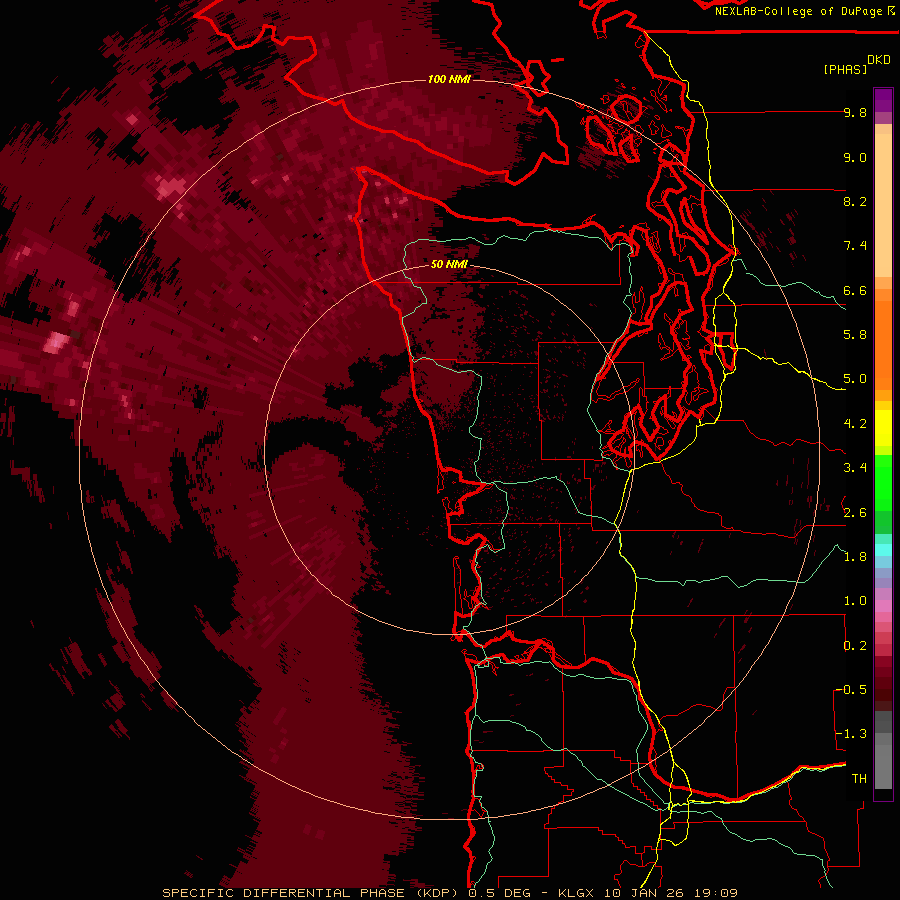The width and height of the screenshot is (900, 900).
Task: Click the 6.6 legend value
Action: coord(855,290)
